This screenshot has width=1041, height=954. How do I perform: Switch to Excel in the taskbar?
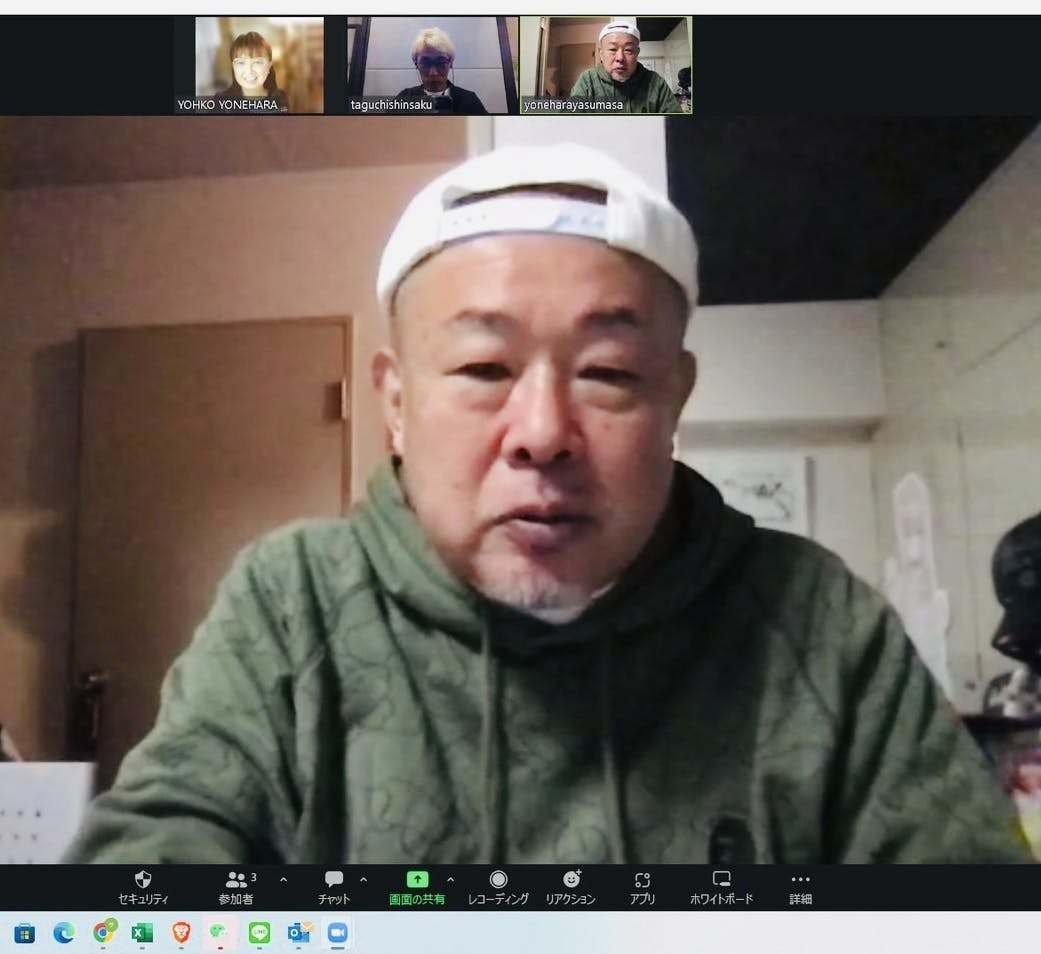click(x=142, y=933)
